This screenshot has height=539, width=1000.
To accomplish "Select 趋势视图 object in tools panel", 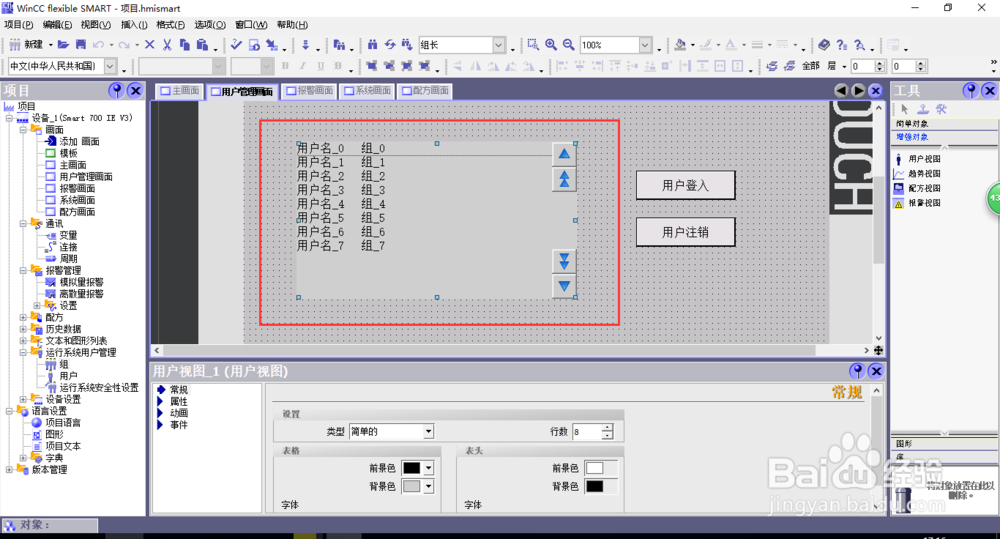I will click(918, 174).
